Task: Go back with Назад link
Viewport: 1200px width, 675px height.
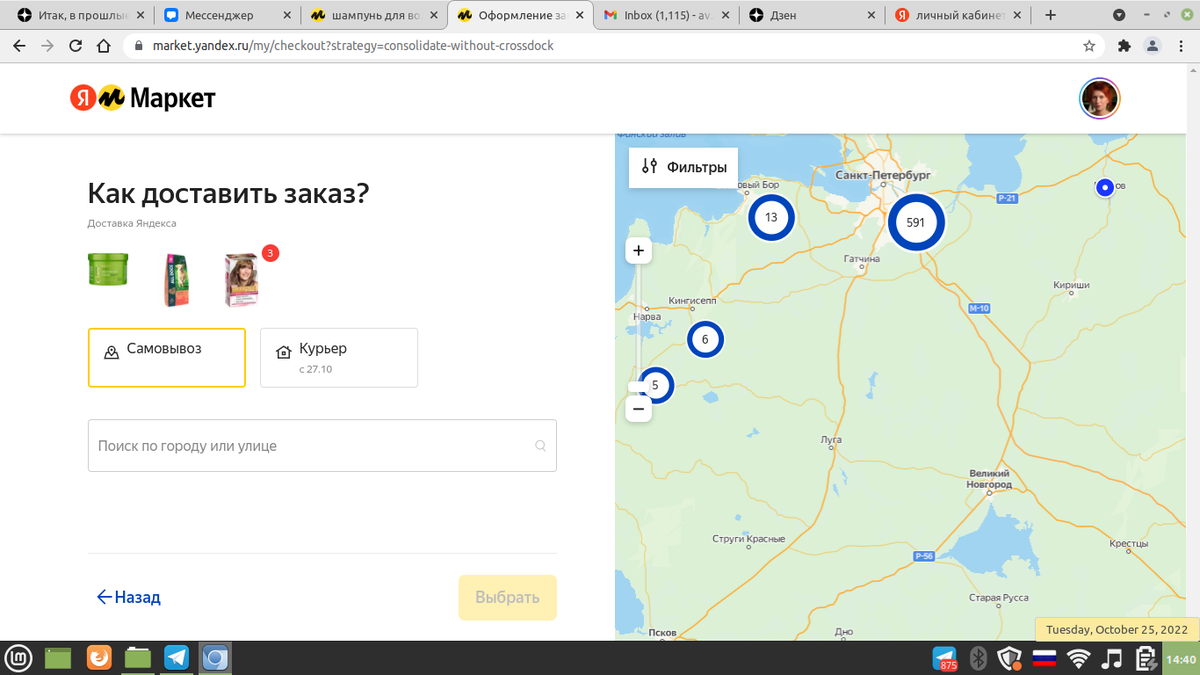Action: 128,597
